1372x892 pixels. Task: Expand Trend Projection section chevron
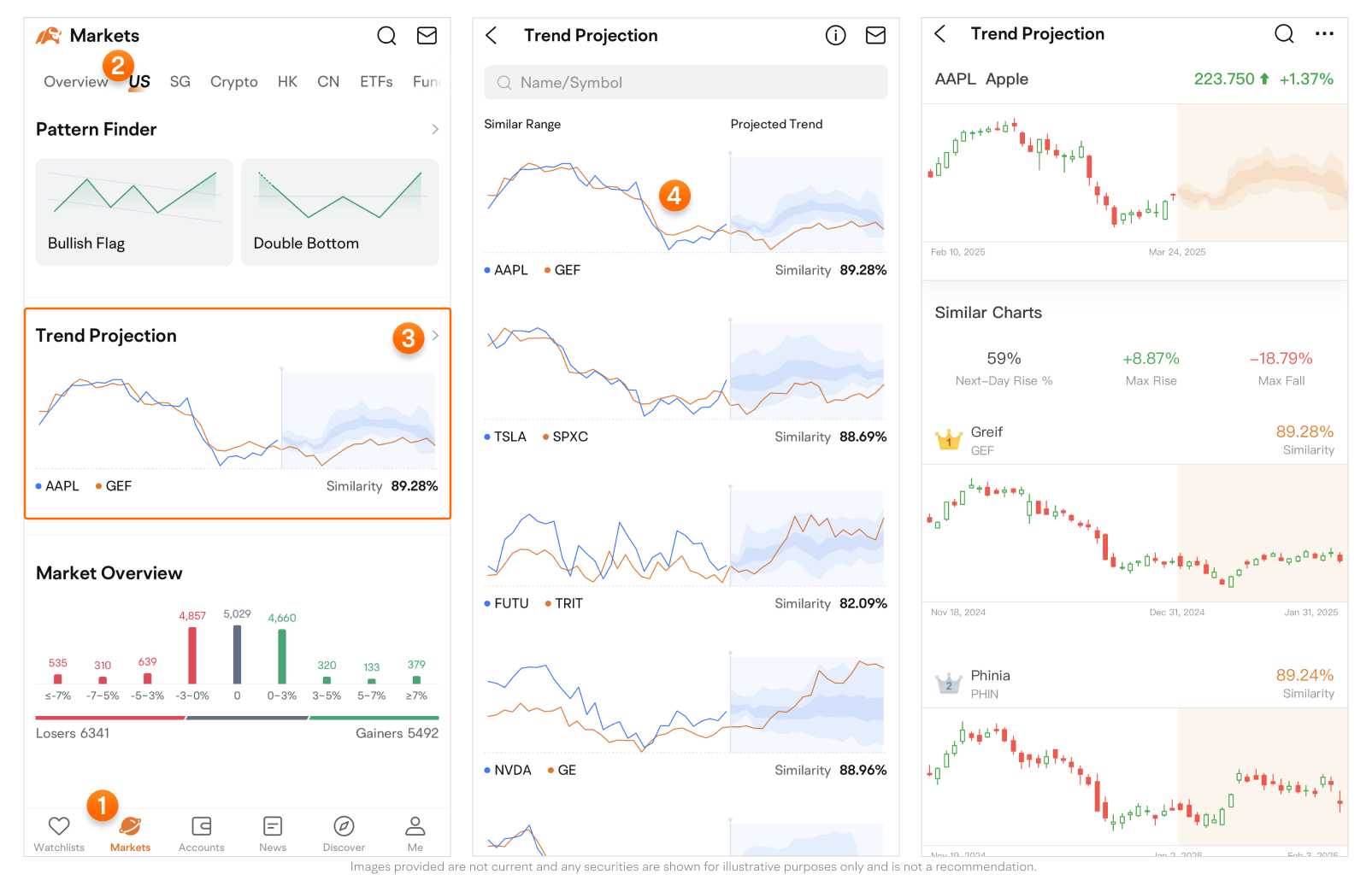coord(435,336)
